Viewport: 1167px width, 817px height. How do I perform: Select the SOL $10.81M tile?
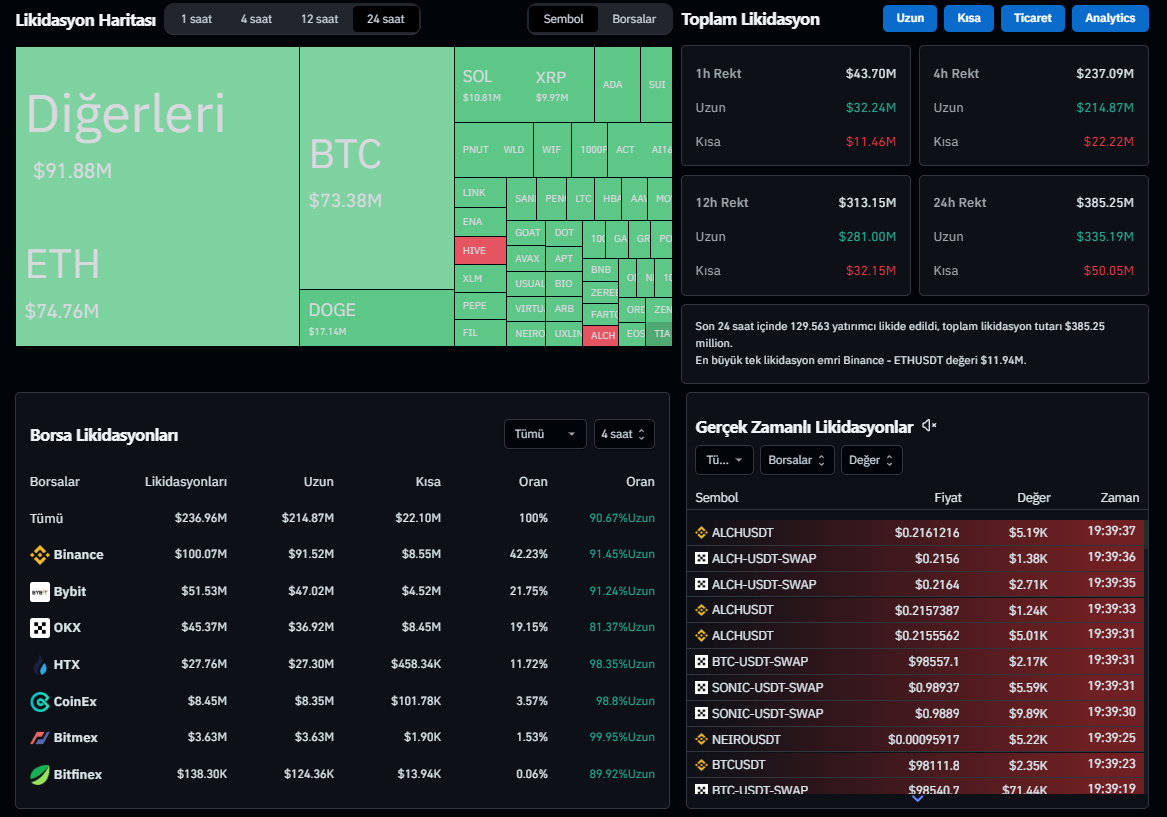tap(488, 85)
